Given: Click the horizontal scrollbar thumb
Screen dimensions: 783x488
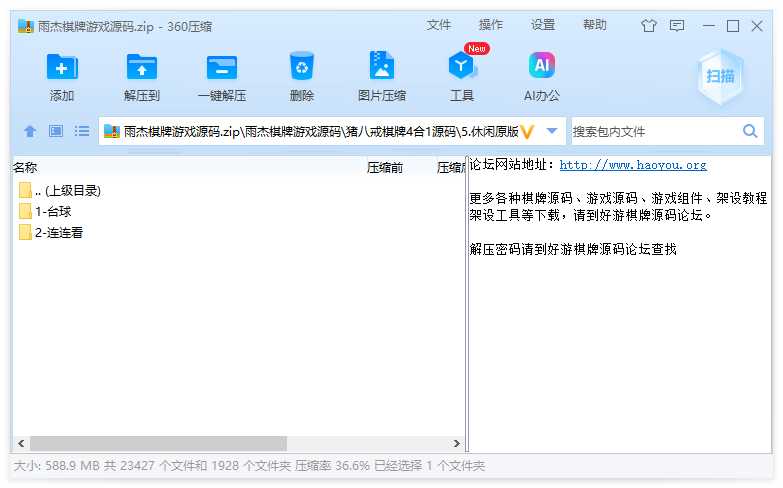Looking at the screenshot, I should click(158, 443).
